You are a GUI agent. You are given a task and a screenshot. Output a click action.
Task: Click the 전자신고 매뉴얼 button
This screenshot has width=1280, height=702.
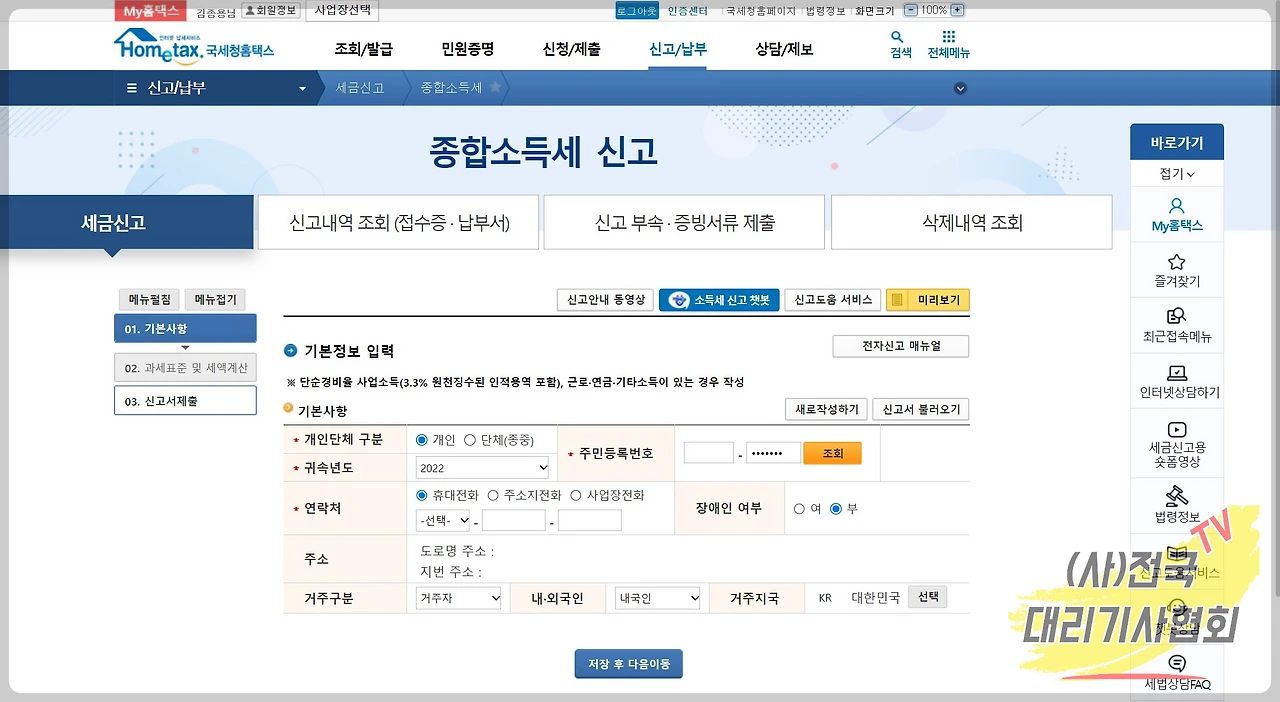pyautogui.click(x=901, y=346)
